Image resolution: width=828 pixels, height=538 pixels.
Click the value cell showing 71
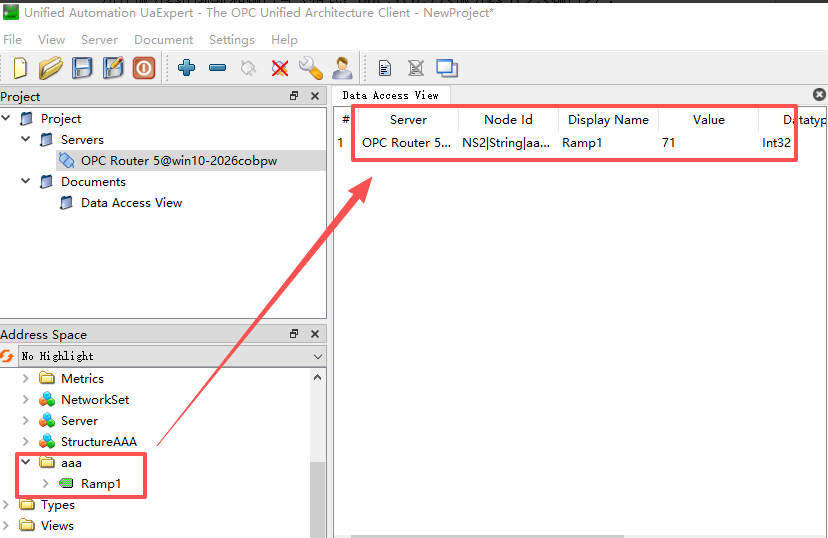(x=709, y=143)
